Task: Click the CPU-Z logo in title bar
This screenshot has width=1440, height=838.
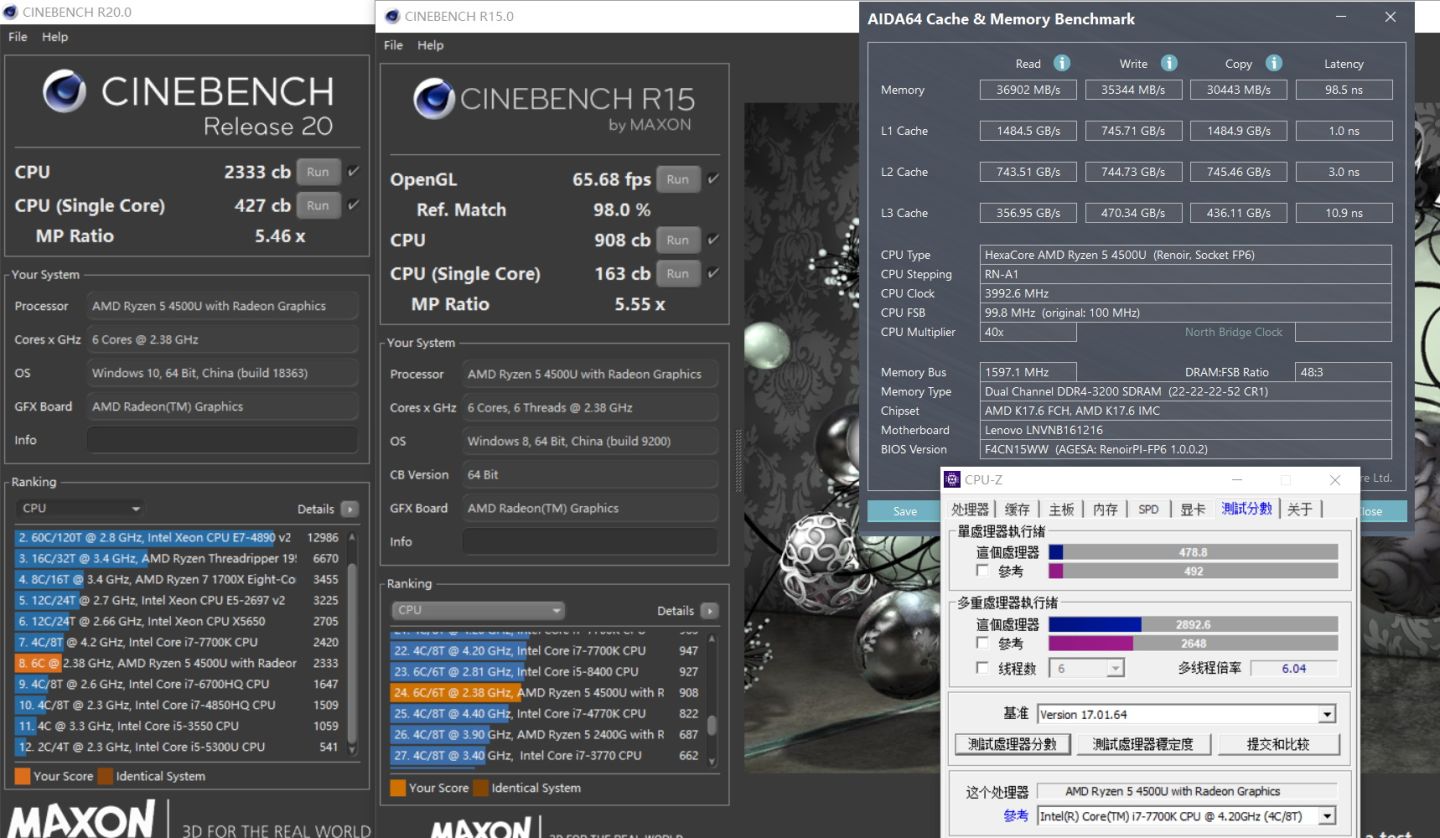Action: 953,480
